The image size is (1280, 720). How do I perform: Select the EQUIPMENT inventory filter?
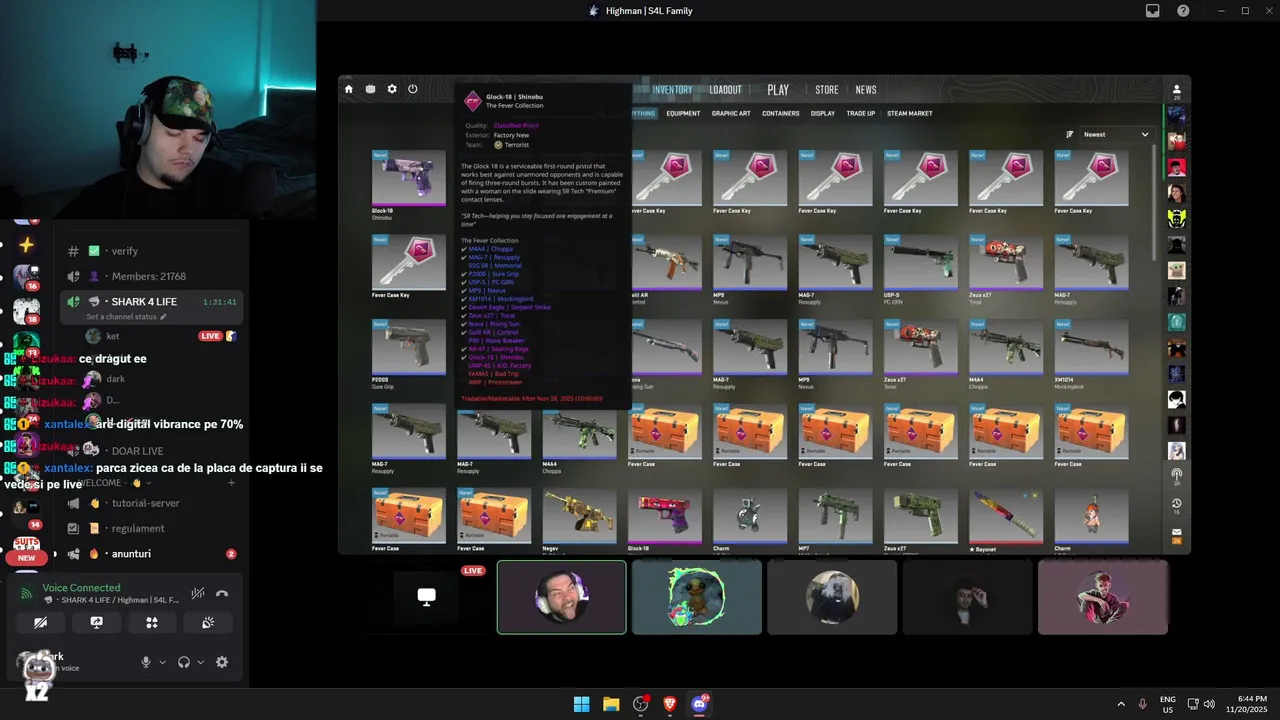pos(683,114)
